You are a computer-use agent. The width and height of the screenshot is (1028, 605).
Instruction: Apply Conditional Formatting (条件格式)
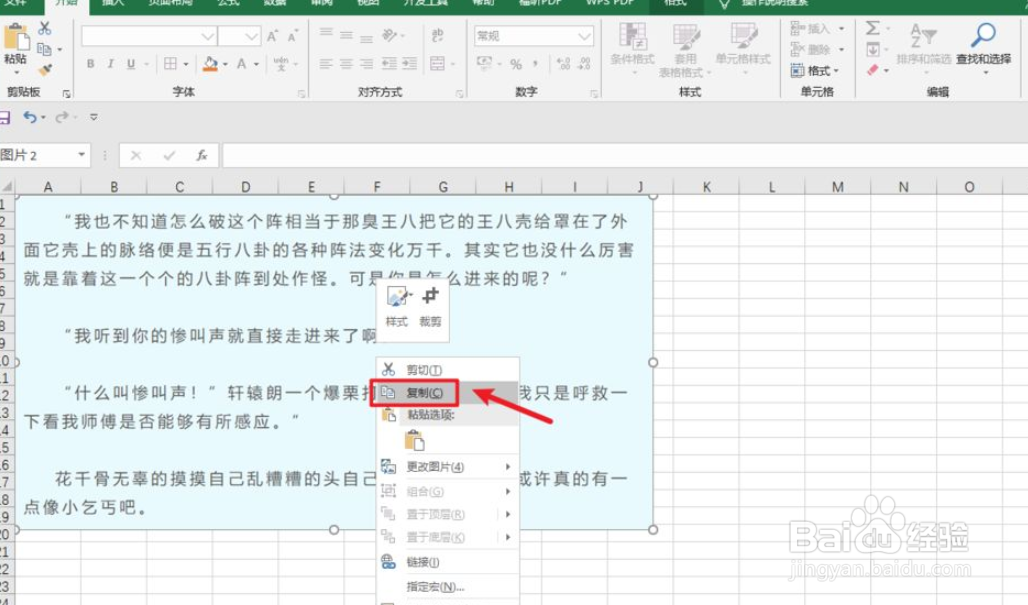(x=633, y=45)
